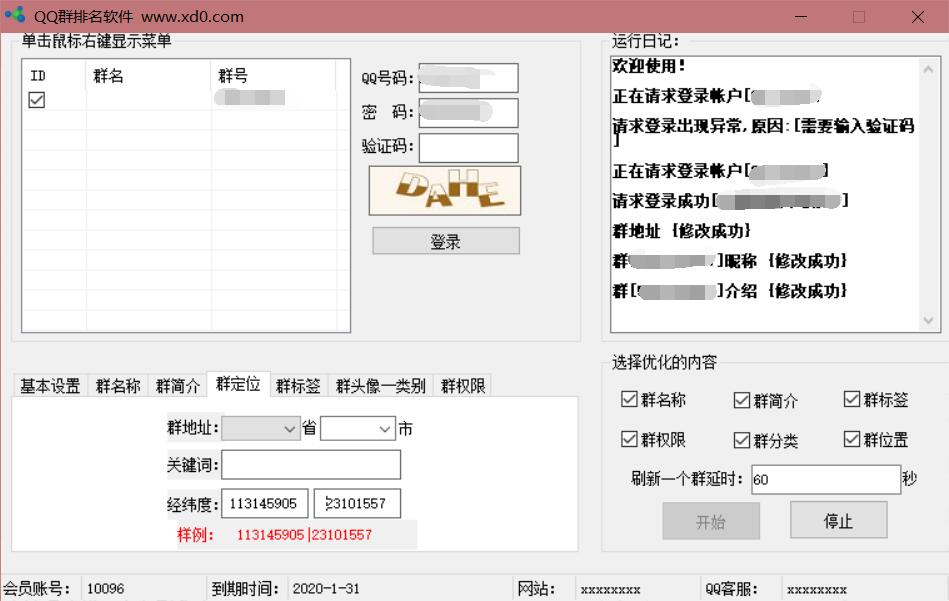Click the 会员账号 value 10096
Viewport: 949px width, 601px height.
pos(105,588)
